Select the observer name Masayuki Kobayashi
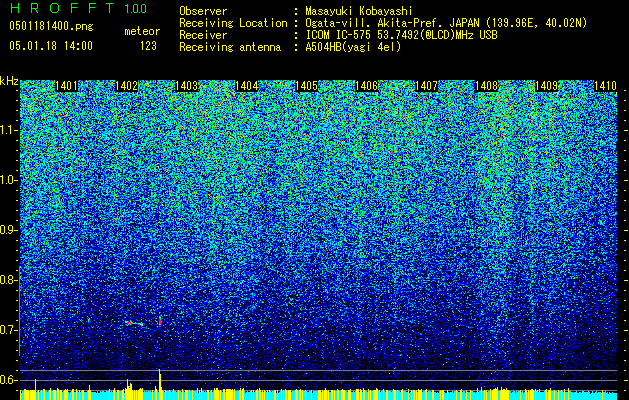This screenshot has width=629, height=400. [359, 11]
